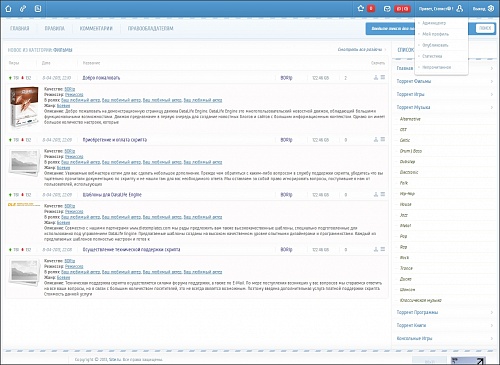Click download icon on Добро пожаловать row
The height and width of the screenshot is (365, 500).
[376, 77]
